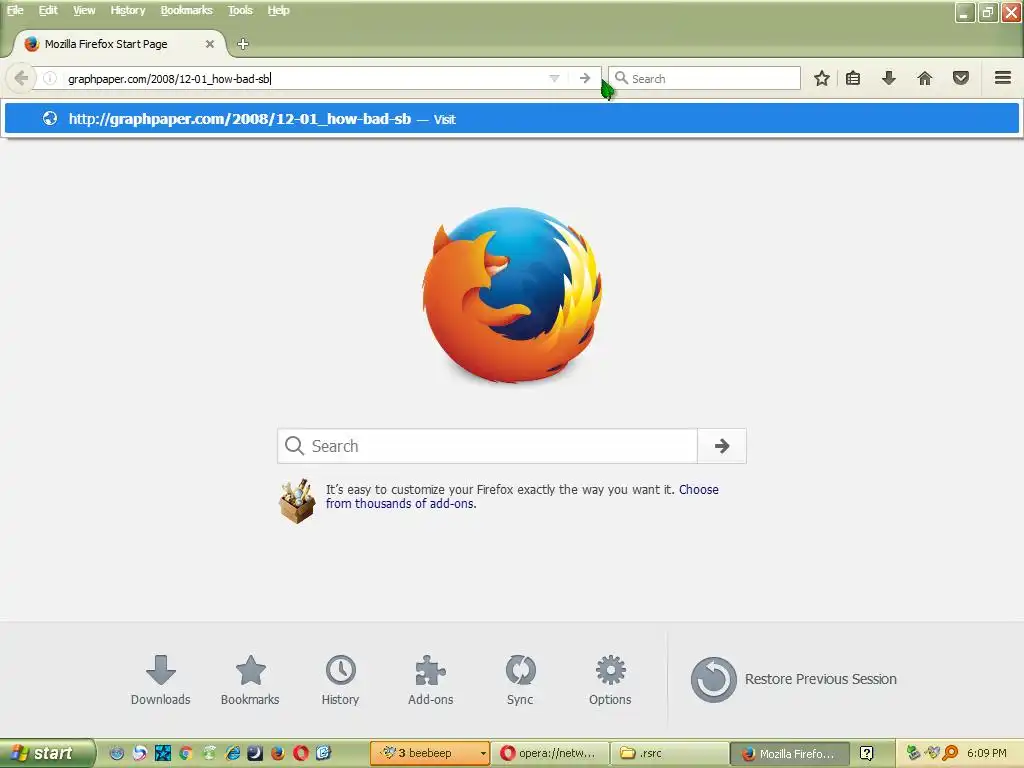This screenshot has height=768, width=1024.
Task: Open the hamburger menu button
Action: pos(1003,78)
